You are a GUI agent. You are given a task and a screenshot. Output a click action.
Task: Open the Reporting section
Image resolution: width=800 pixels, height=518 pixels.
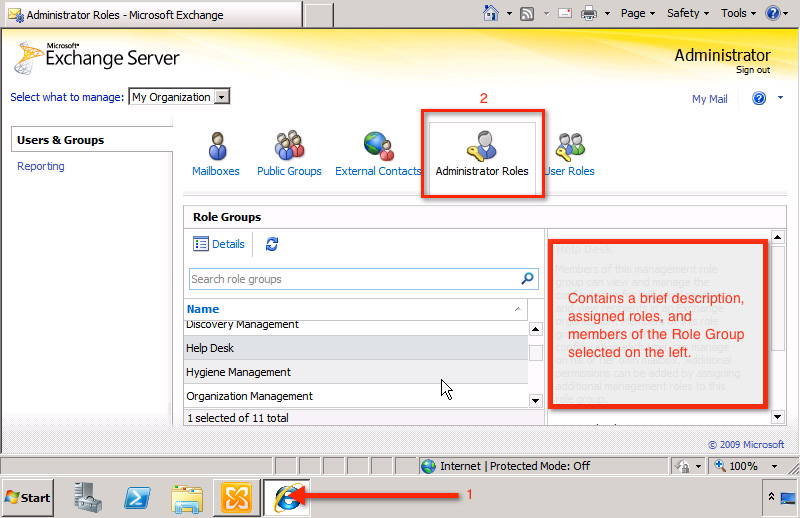[x=41, y=166]
